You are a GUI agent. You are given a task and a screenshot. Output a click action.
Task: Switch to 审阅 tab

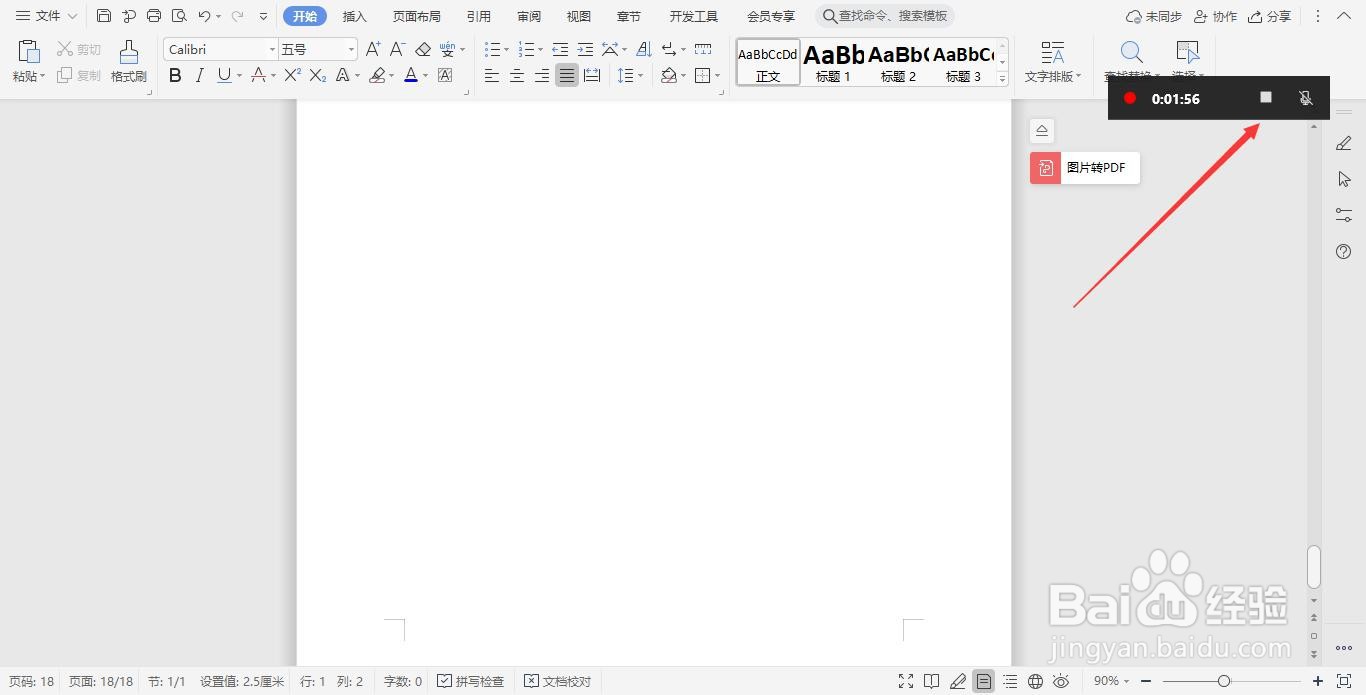(529, 16)
